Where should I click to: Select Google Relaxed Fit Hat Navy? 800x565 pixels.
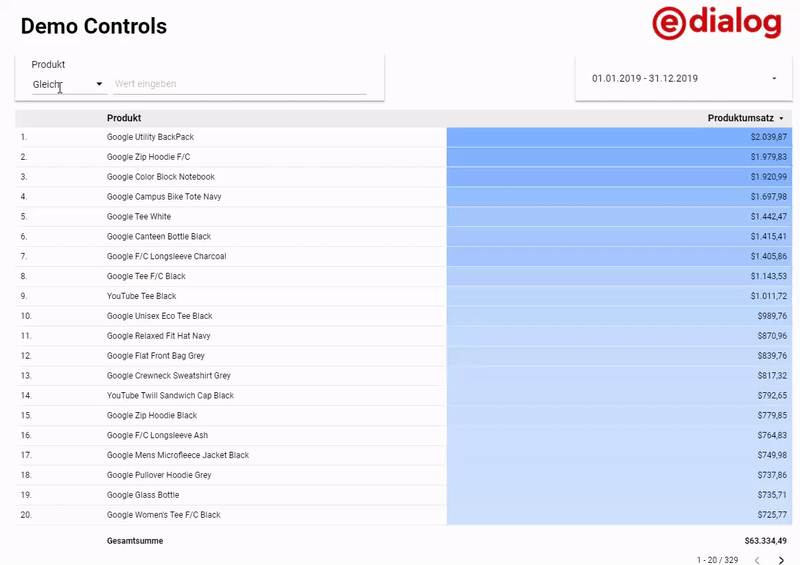coord(158,336)
